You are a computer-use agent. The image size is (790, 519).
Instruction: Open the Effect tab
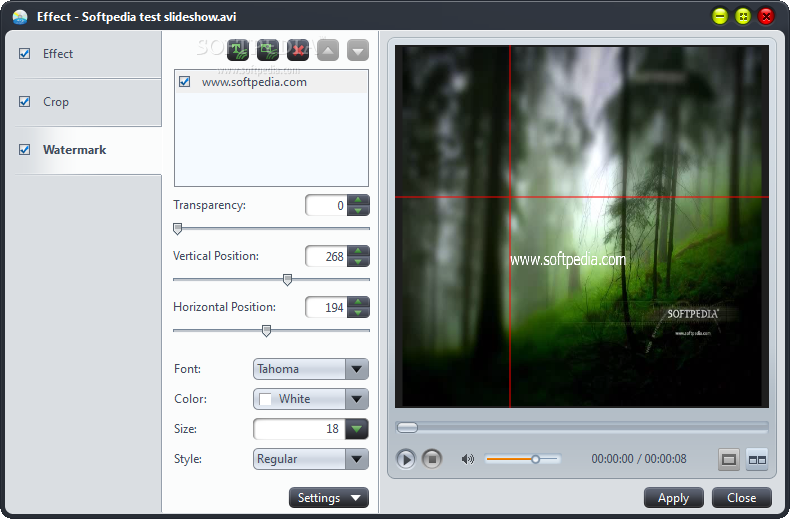[x=88, y=54]
